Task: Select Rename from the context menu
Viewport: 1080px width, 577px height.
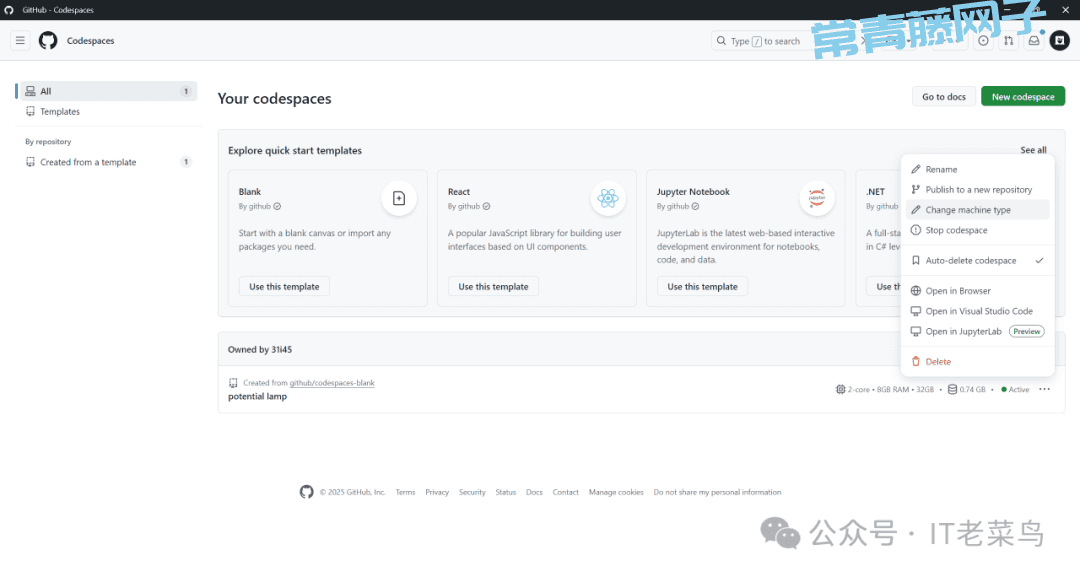Action: [x=977, y=169]
